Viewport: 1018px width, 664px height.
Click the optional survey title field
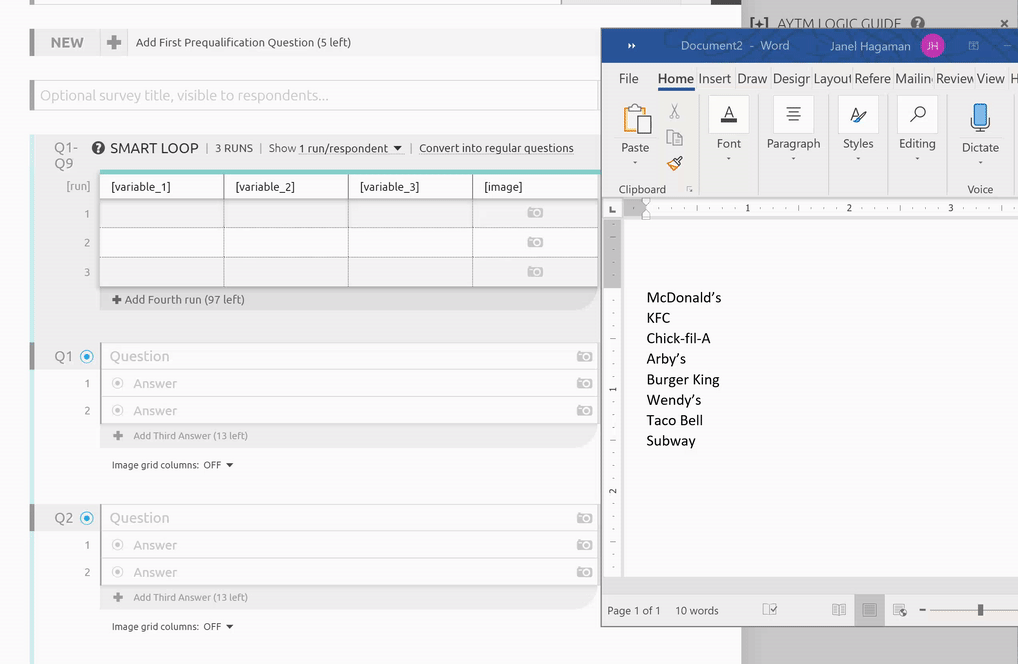(x=315, y=95)
